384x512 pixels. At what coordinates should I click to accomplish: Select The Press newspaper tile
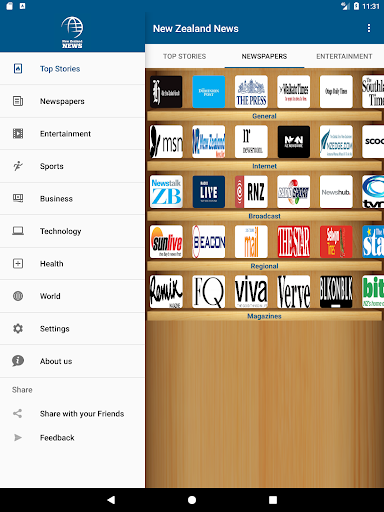[x=251, y=92]
